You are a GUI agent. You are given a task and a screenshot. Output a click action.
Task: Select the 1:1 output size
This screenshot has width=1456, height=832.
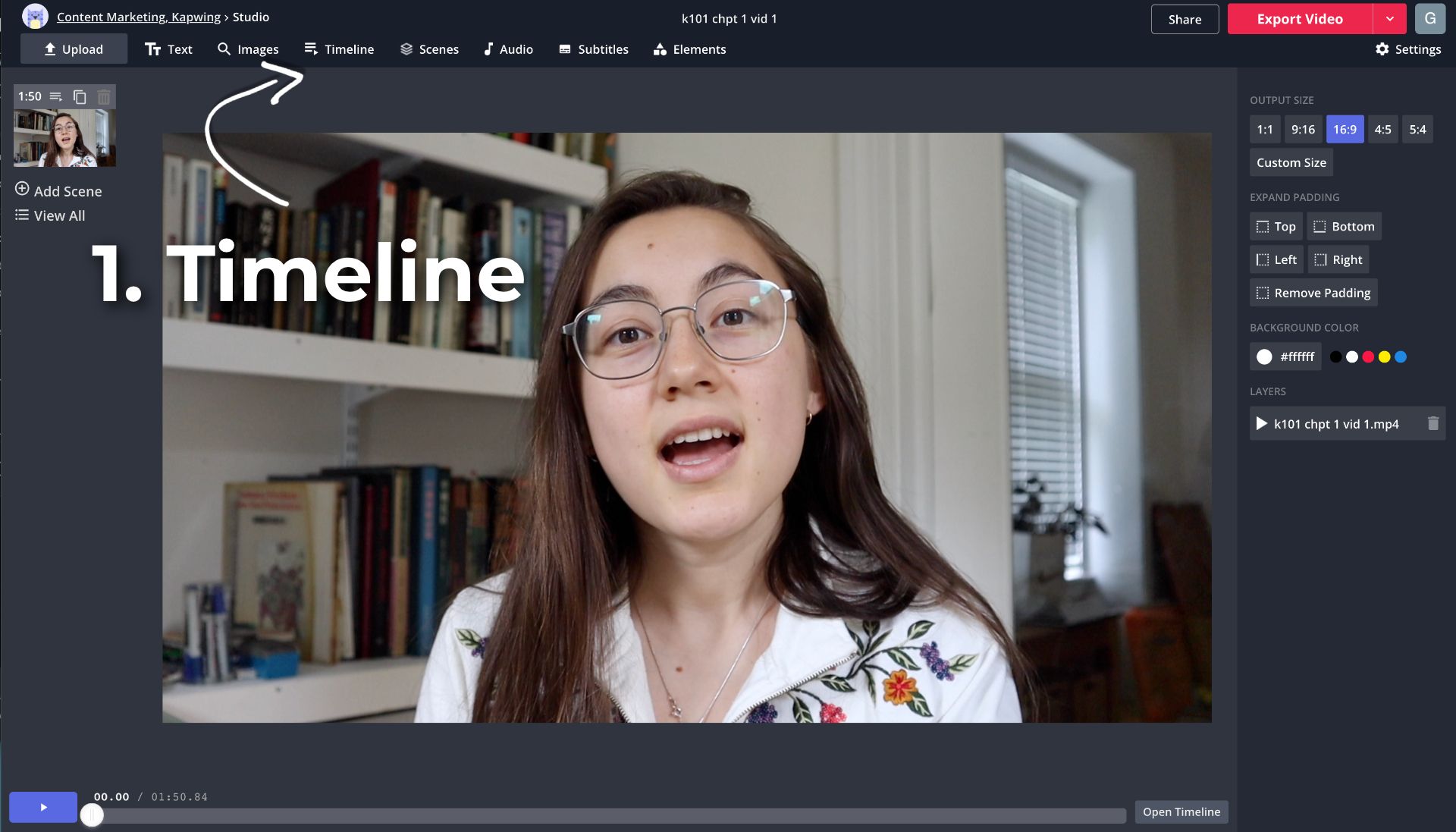[1264, 129]
